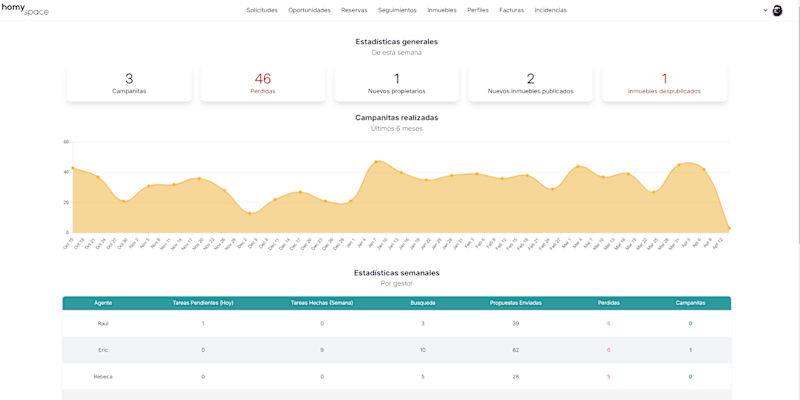This screenshot has width=800, height=400.
Task: Select agent name Rebeca in the table
Action: (x=103, y=377)
